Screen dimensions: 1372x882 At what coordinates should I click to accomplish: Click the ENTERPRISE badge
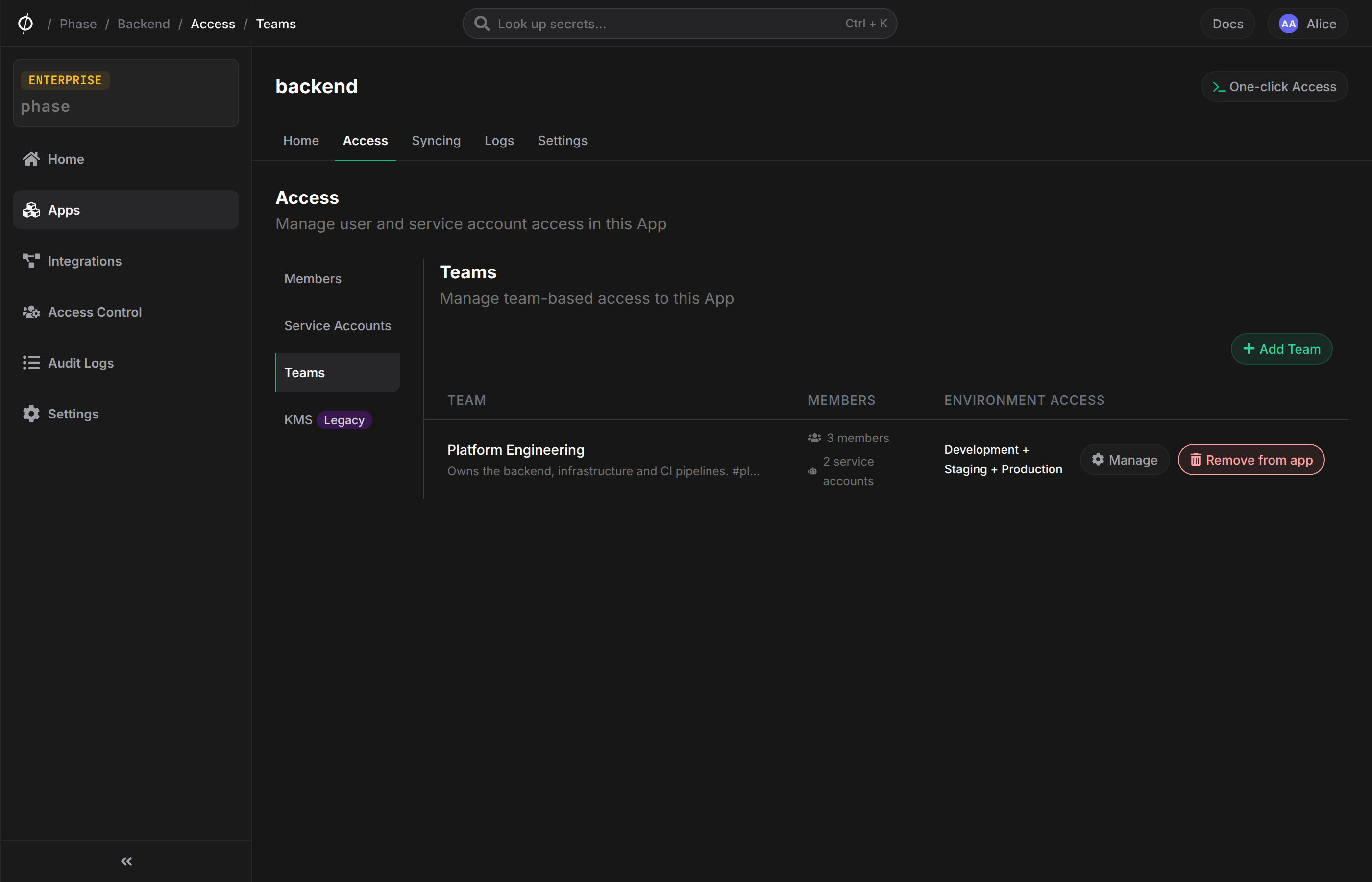[x=65, y=80]
